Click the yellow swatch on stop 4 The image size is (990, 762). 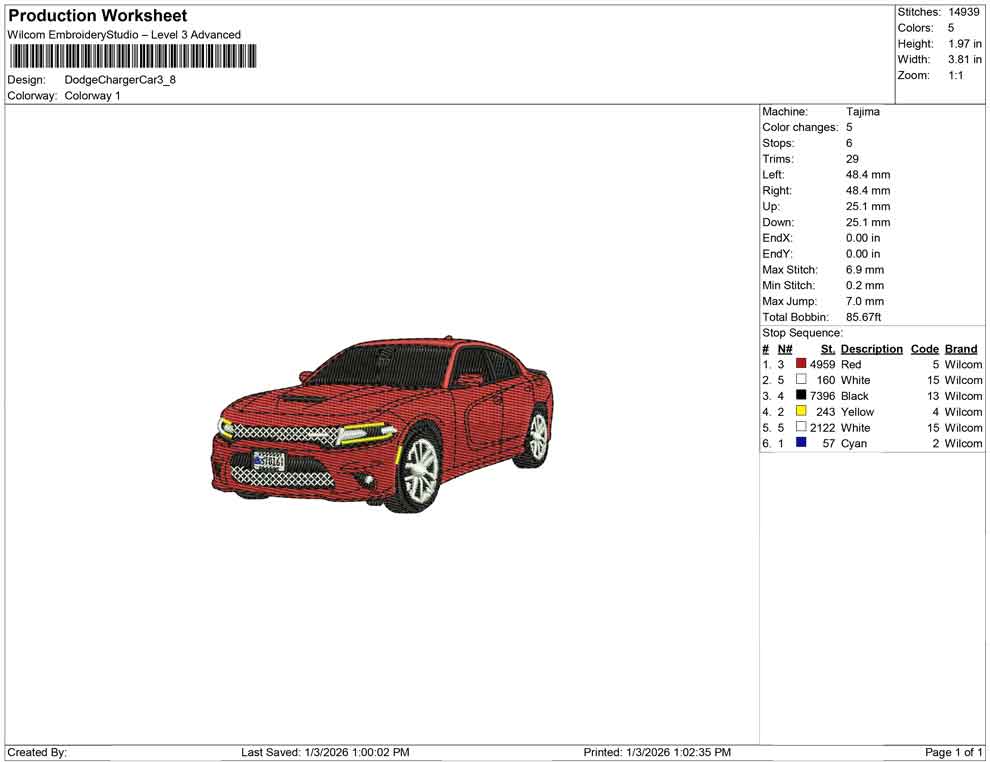pos(800,411)
